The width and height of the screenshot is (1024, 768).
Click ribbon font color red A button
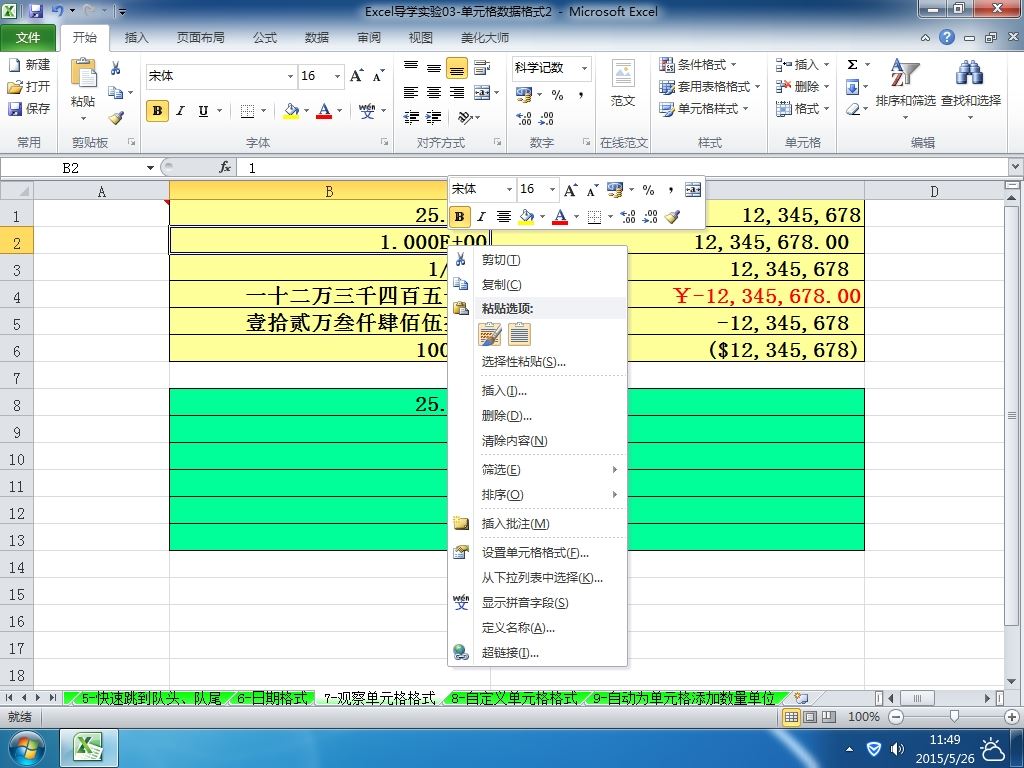coord(324,111)
